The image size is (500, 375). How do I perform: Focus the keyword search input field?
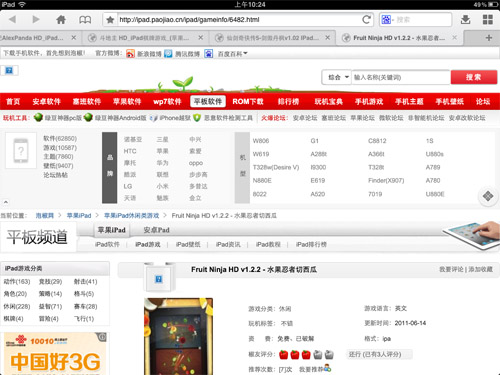coord(401,77)
